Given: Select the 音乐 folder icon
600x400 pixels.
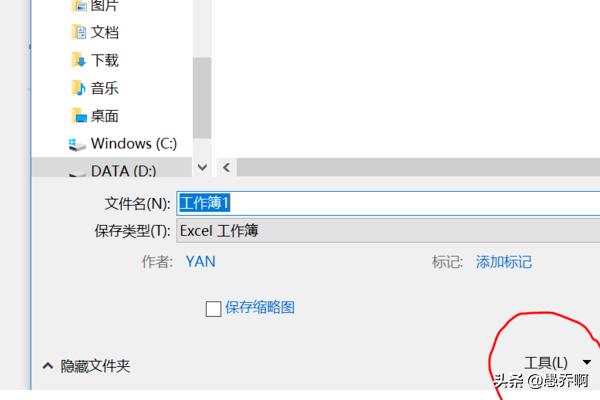Looking at the screenshot, I should coord(79,88).
